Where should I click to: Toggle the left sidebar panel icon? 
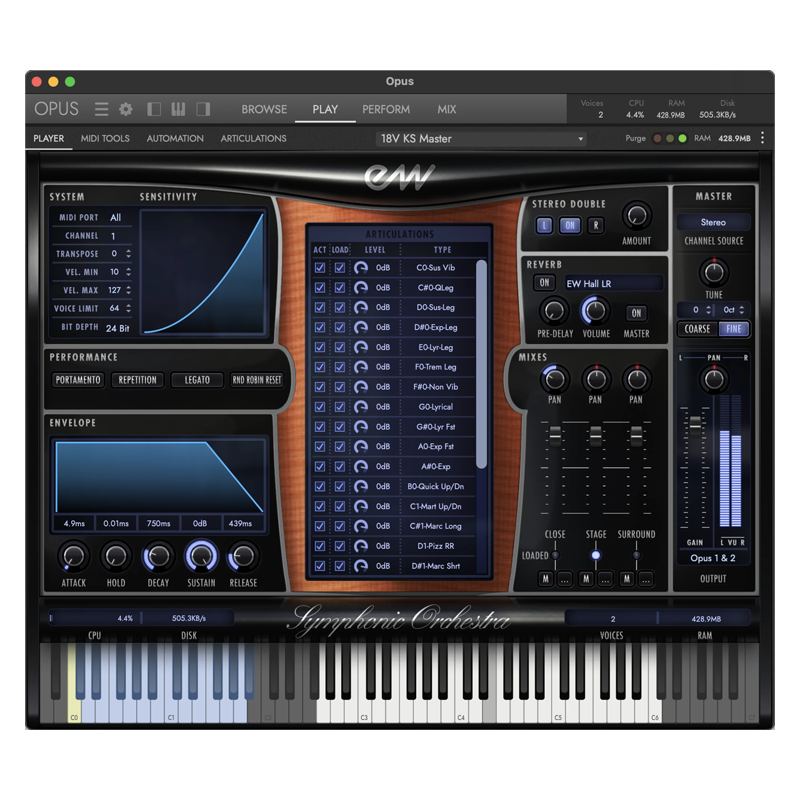(x=155, y=109)
